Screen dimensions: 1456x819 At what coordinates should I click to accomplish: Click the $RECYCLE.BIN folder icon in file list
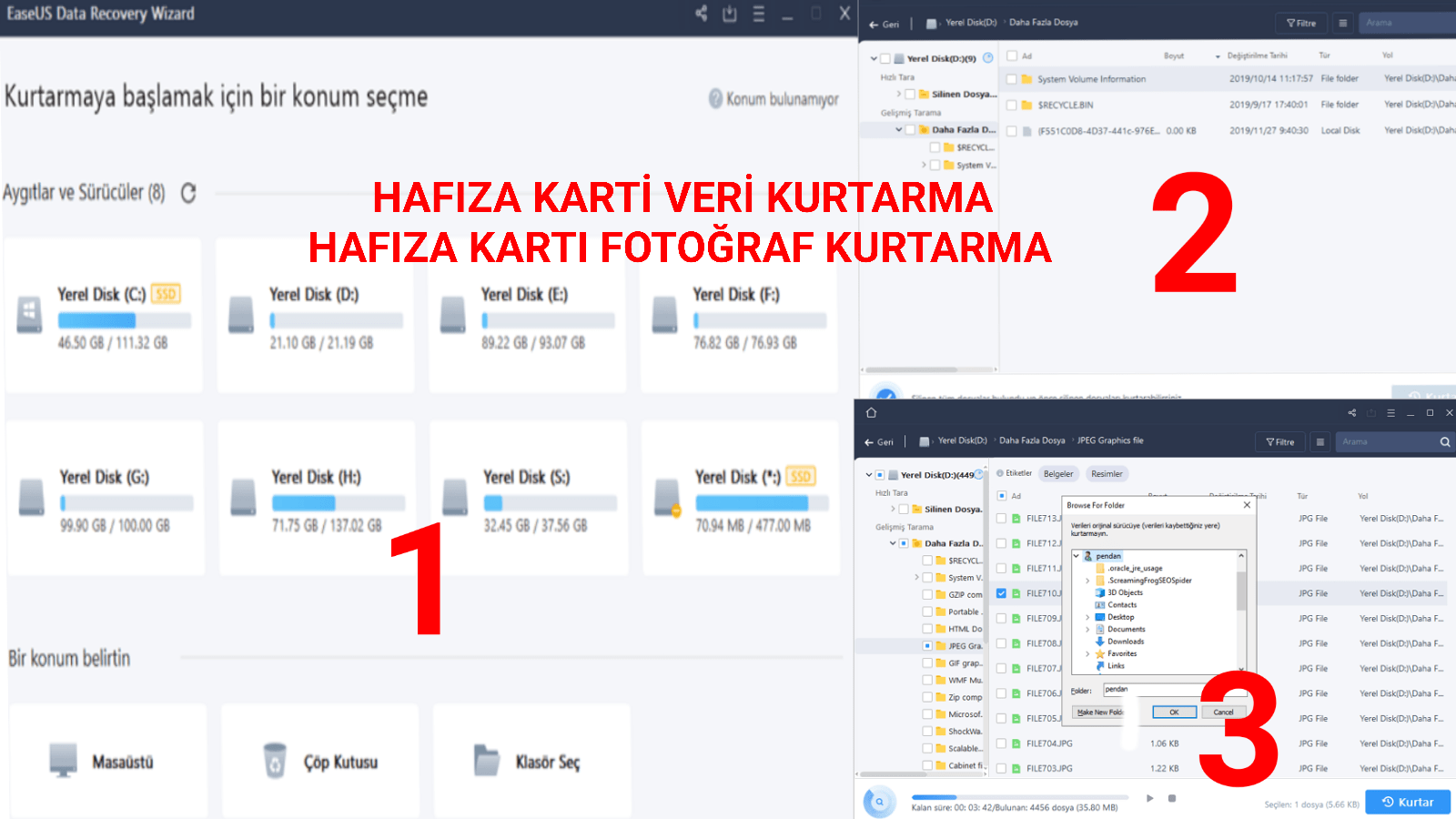click(1026, 105)
